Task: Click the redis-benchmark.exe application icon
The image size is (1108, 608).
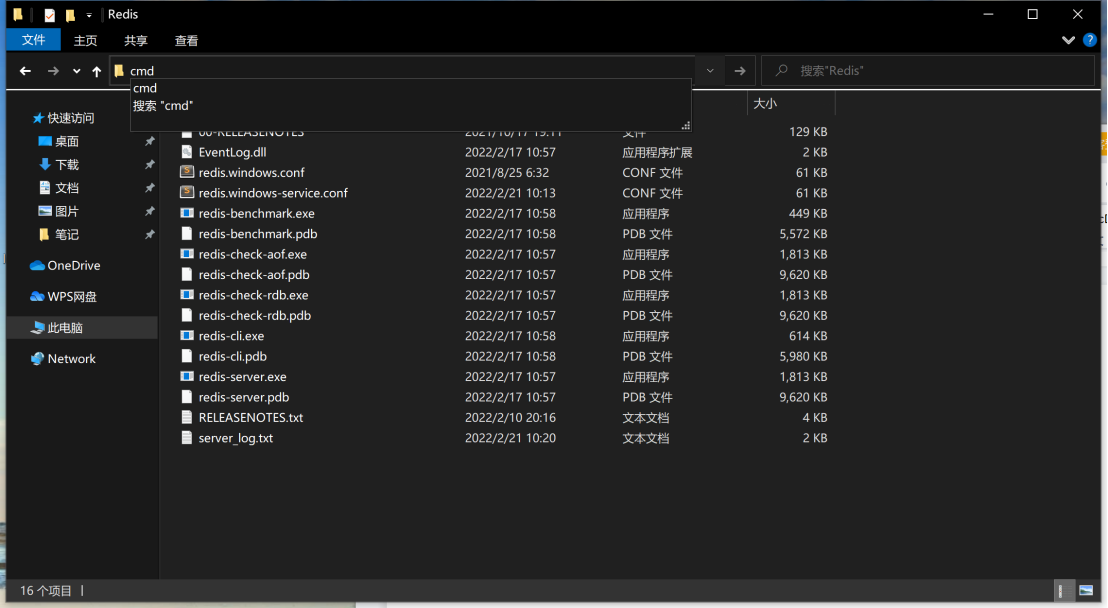Action: coord(187,214)
